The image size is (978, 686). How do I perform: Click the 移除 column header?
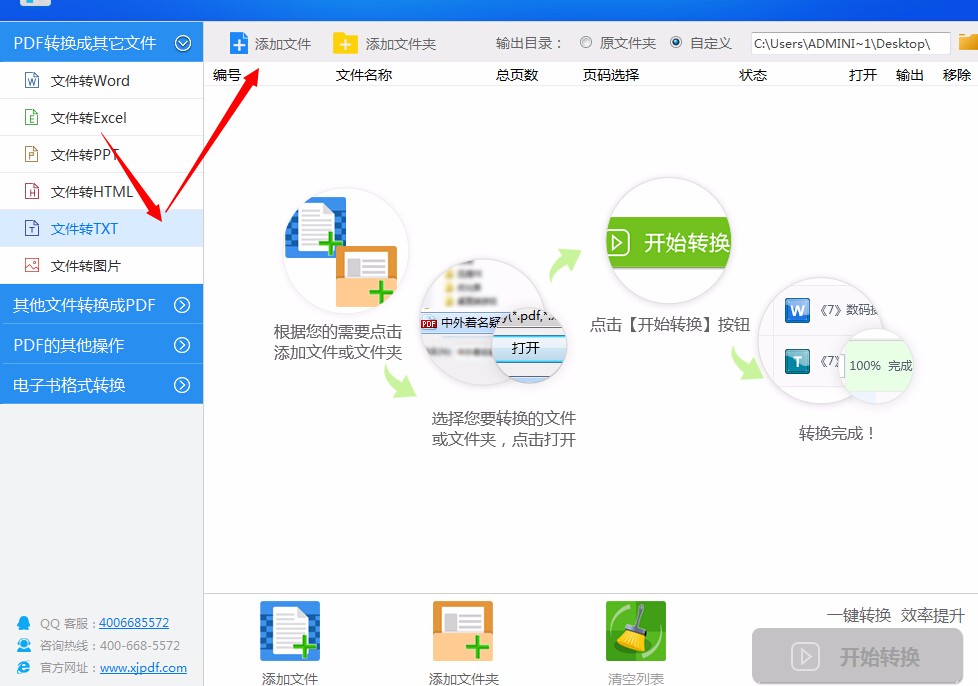tap(956, 75)
